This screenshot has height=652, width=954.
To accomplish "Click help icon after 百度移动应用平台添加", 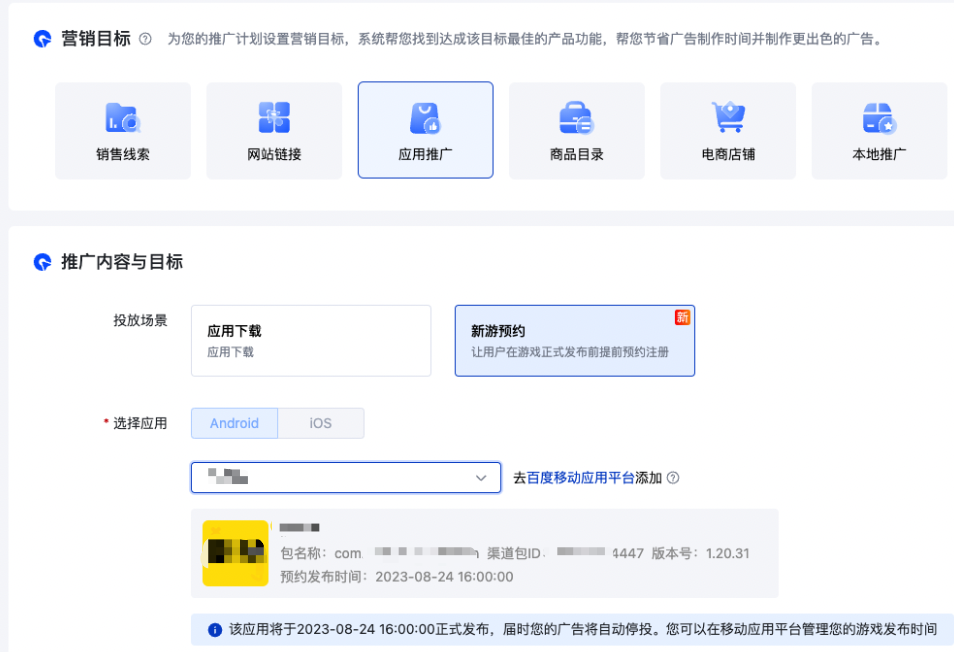I will (673, 478).
